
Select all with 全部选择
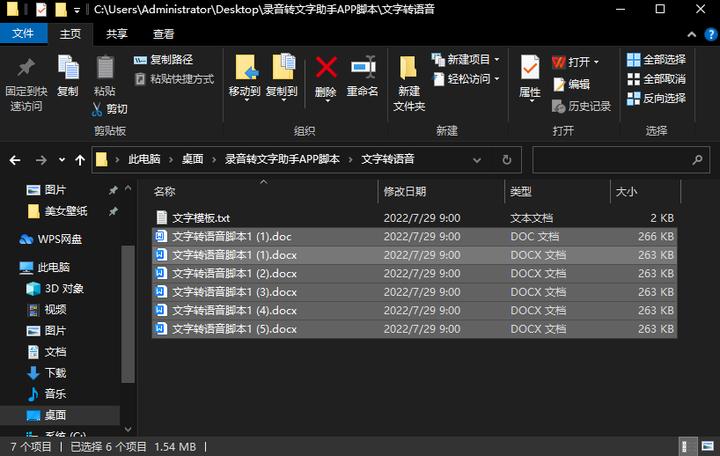(x=657, y=59)
